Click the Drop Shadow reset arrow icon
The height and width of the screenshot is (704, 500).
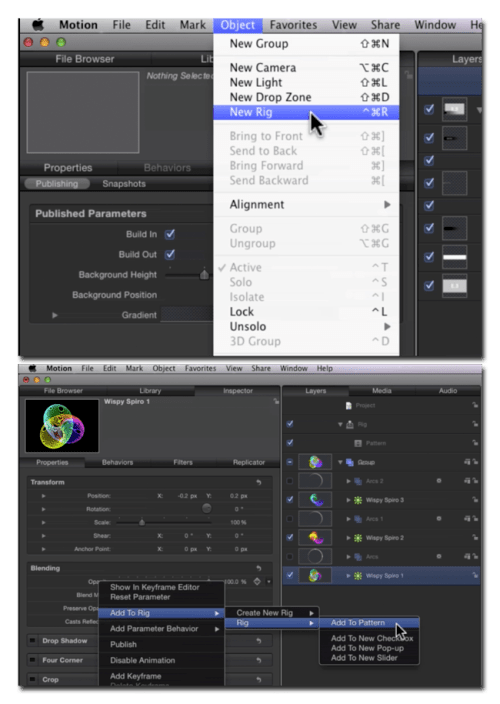pos(259,641)
